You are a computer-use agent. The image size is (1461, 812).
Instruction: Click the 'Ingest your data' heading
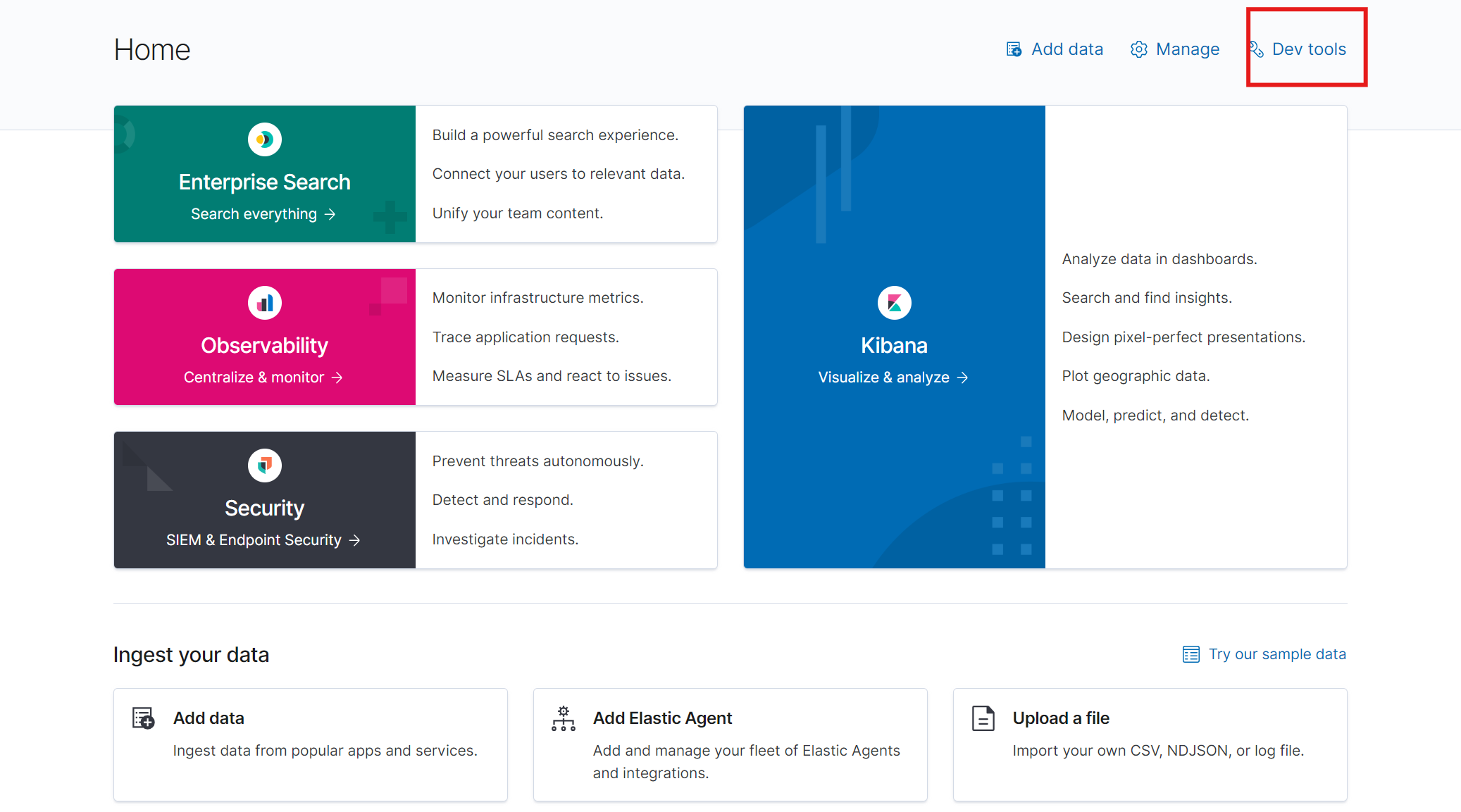[192, 655]
